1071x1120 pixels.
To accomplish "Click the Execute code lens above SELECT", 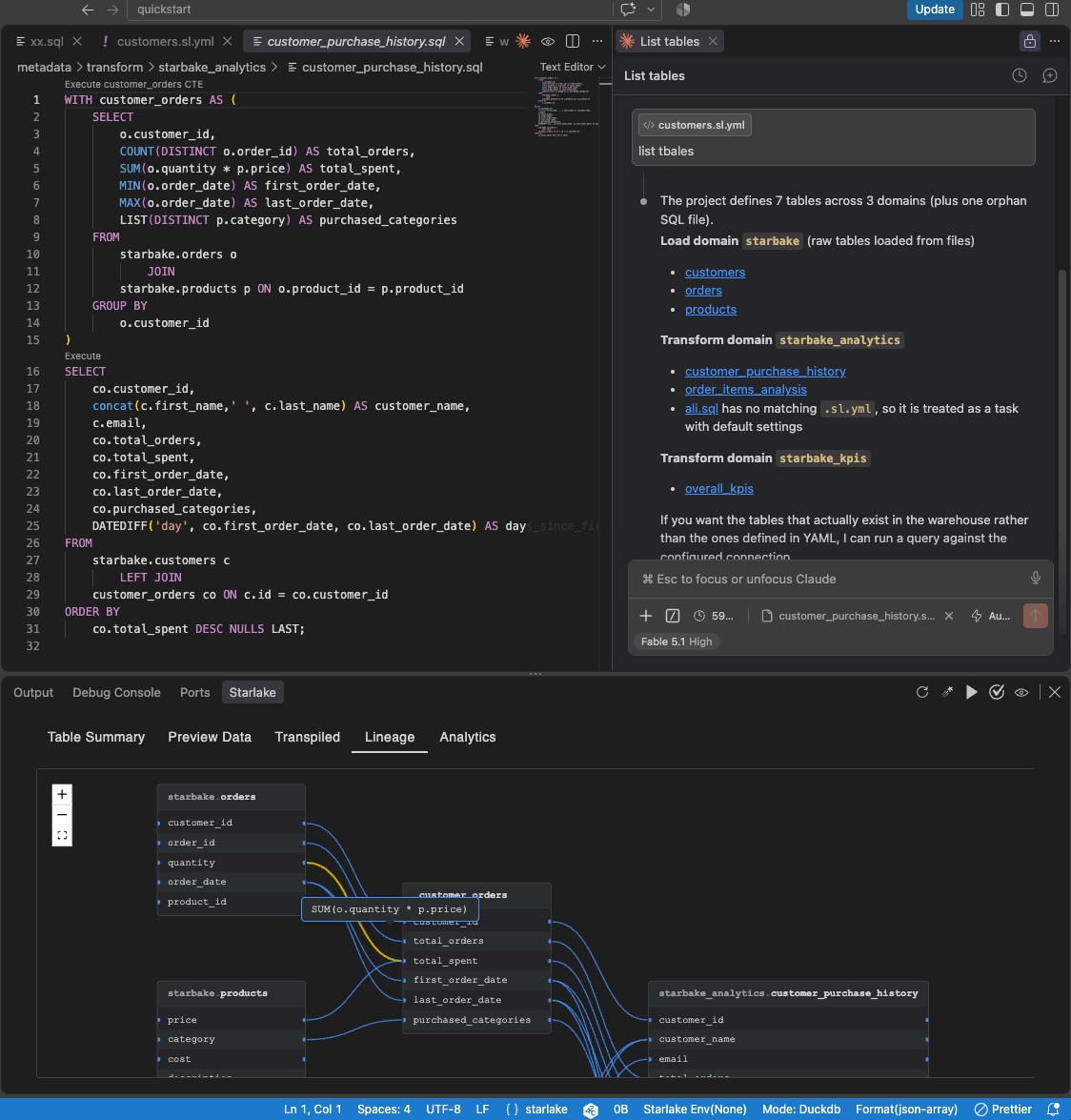I will pyautogui.click(x=83, y=356).
